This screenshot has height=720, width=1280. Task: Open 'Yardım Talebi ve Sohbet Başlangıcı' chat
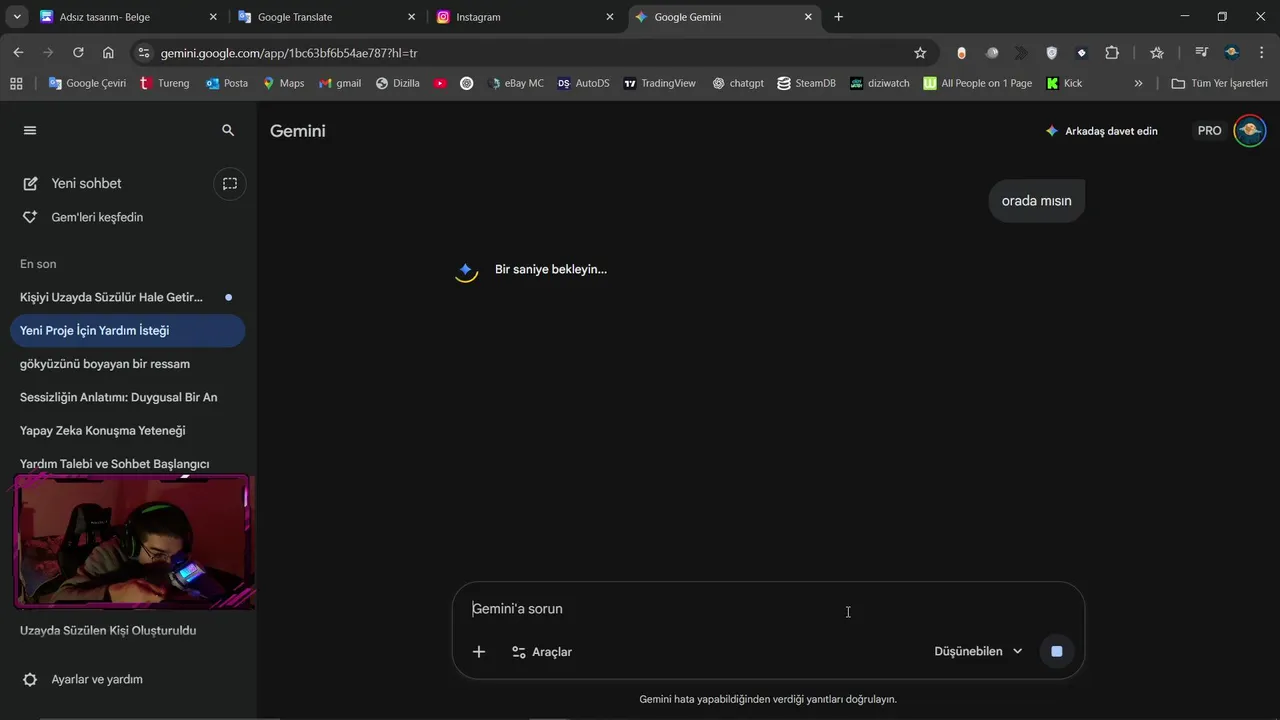[127, 463]
